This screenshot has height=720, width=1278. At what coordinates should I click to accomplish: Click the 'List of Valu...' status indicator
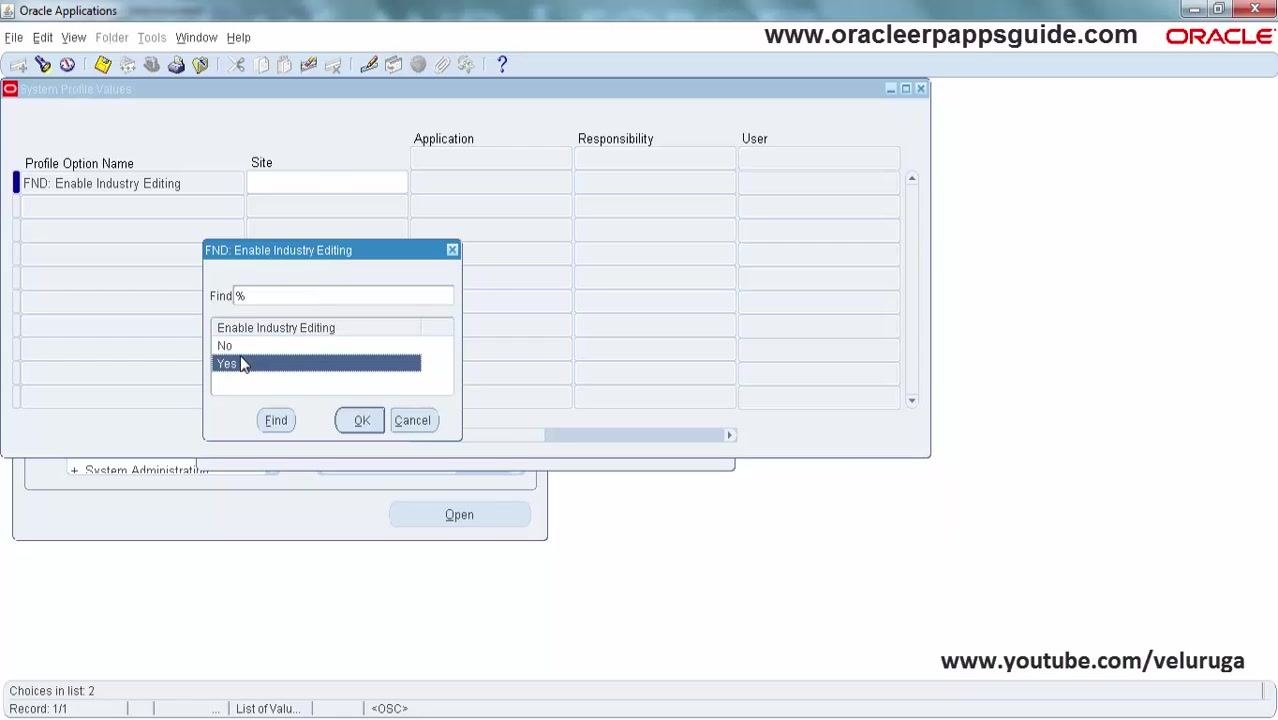(x=268, y=709)
